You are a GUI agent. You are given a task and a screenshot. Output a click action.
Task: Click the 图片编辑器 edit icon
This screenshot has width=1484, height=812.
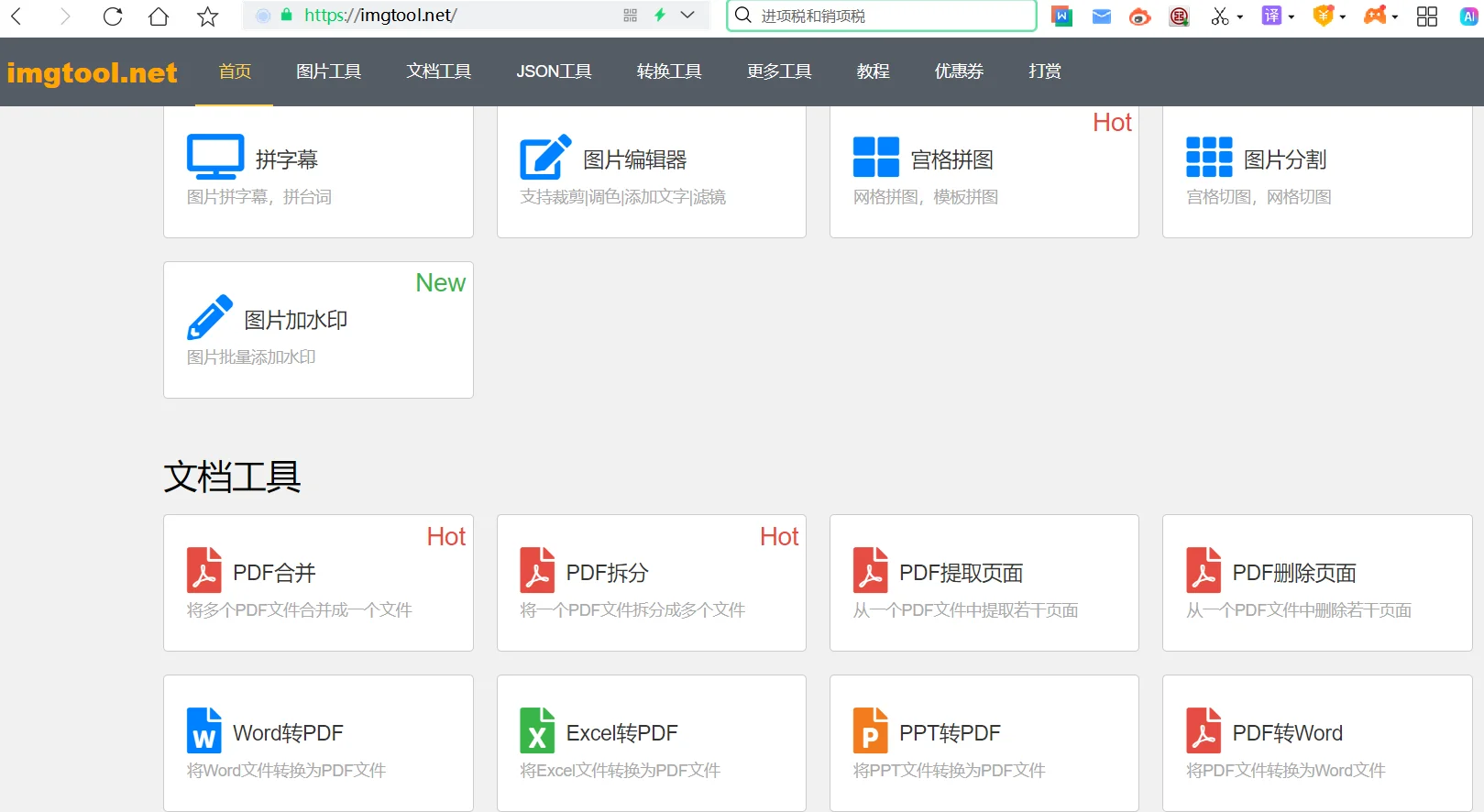click(x=545, y=157)
